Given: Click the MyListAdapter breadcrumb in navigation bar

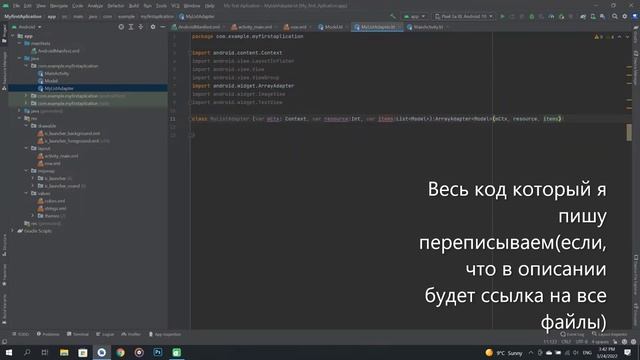Looking at the screenshot, I should click(197, 17).
